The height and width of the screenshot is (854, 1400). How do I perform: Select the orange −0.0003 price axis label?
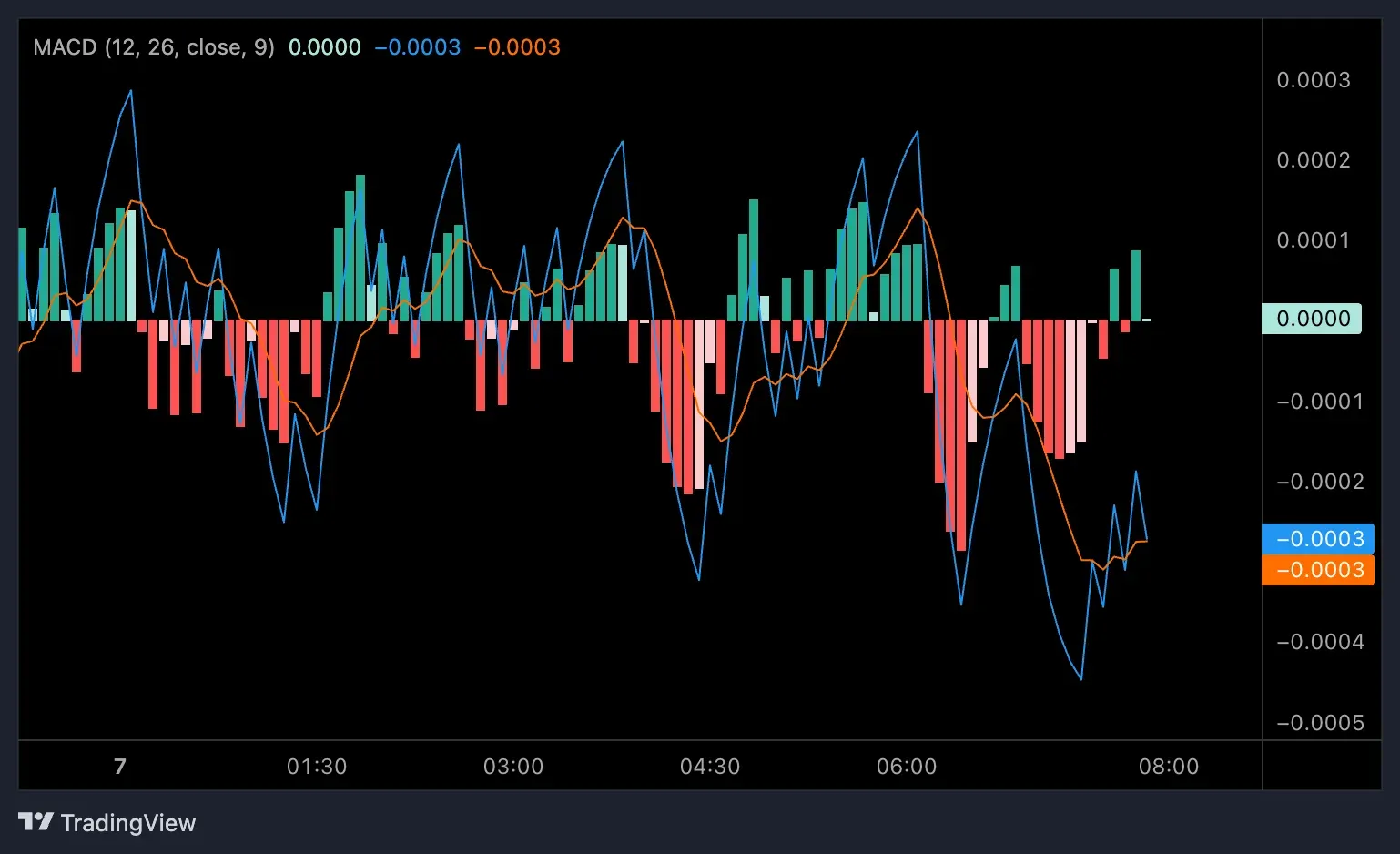(1318, 570)
